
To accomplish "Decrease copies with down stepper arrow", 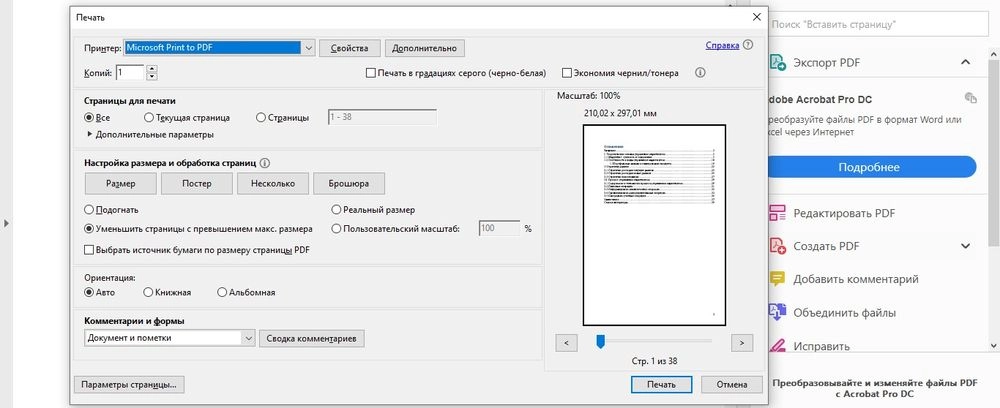I will tap(152, 76).
